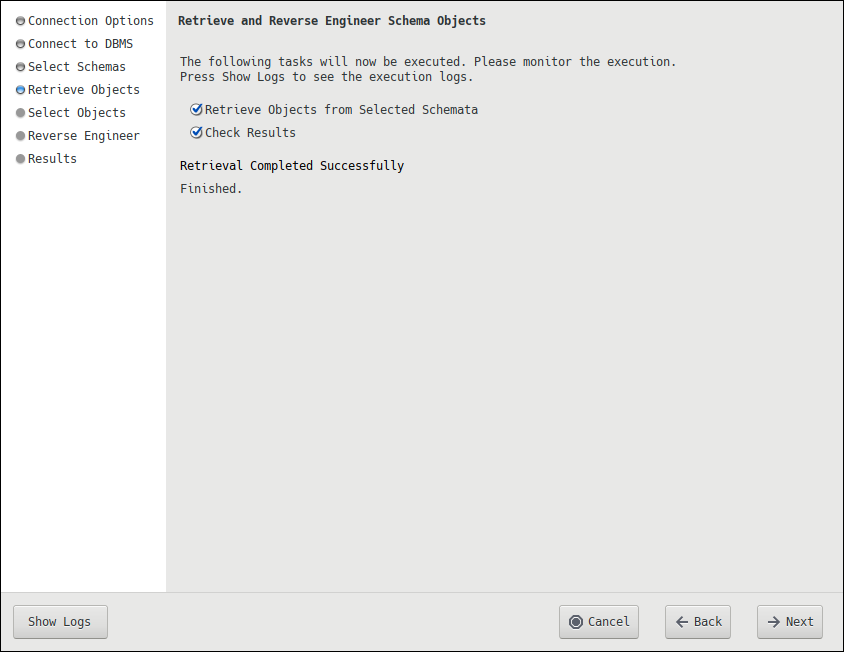Go Back to the previous step

(x=698, y=622)
